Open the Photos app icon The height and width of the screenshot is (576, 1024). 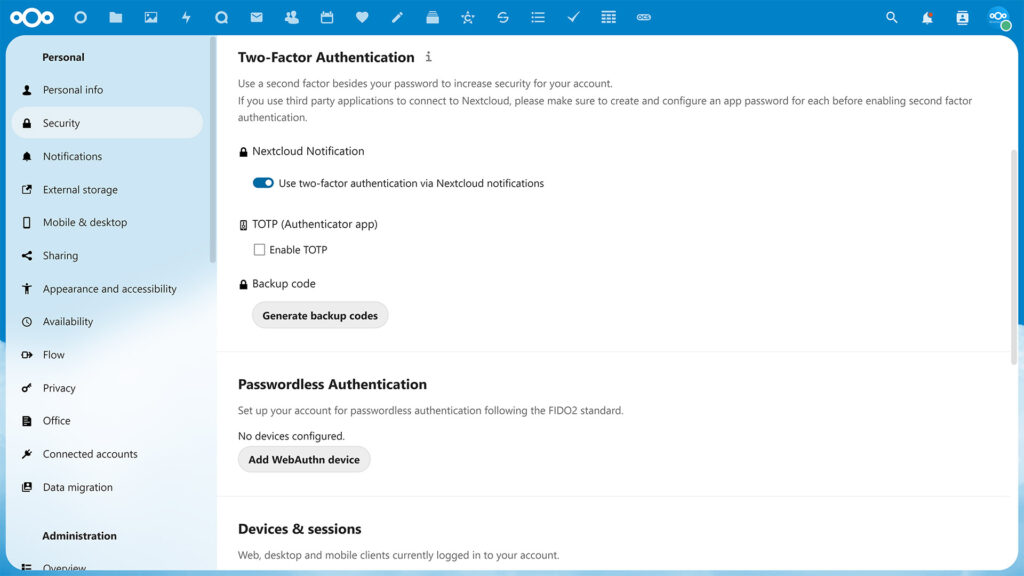(x=151, y=16)
